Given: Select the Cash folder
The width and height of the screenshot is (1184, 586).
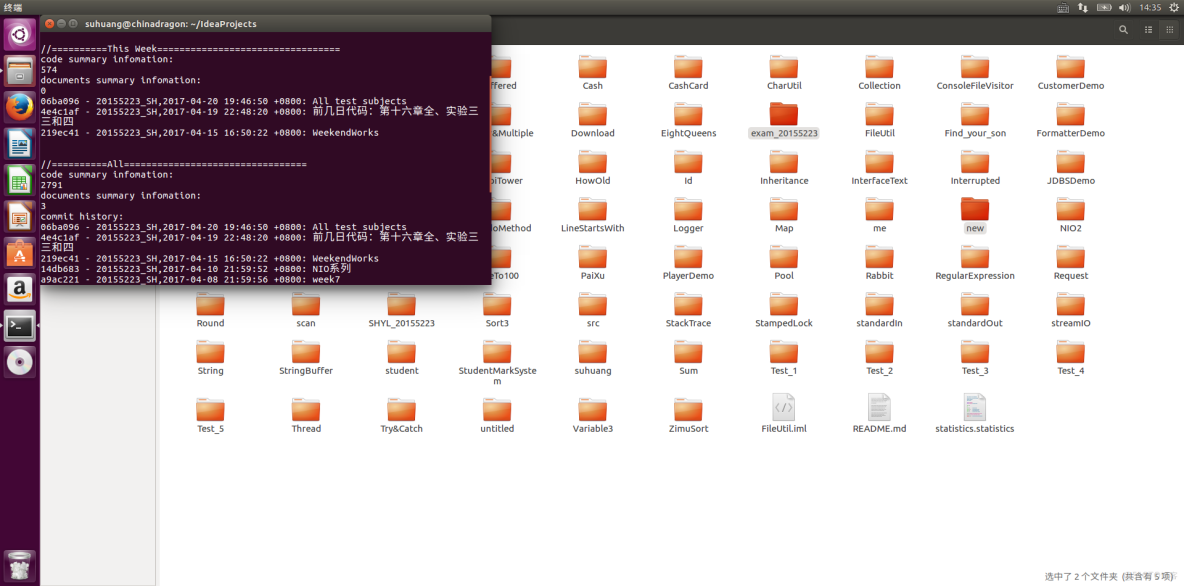Looking at the screenshot, I should pyautogui.click(x=593, y=73).
